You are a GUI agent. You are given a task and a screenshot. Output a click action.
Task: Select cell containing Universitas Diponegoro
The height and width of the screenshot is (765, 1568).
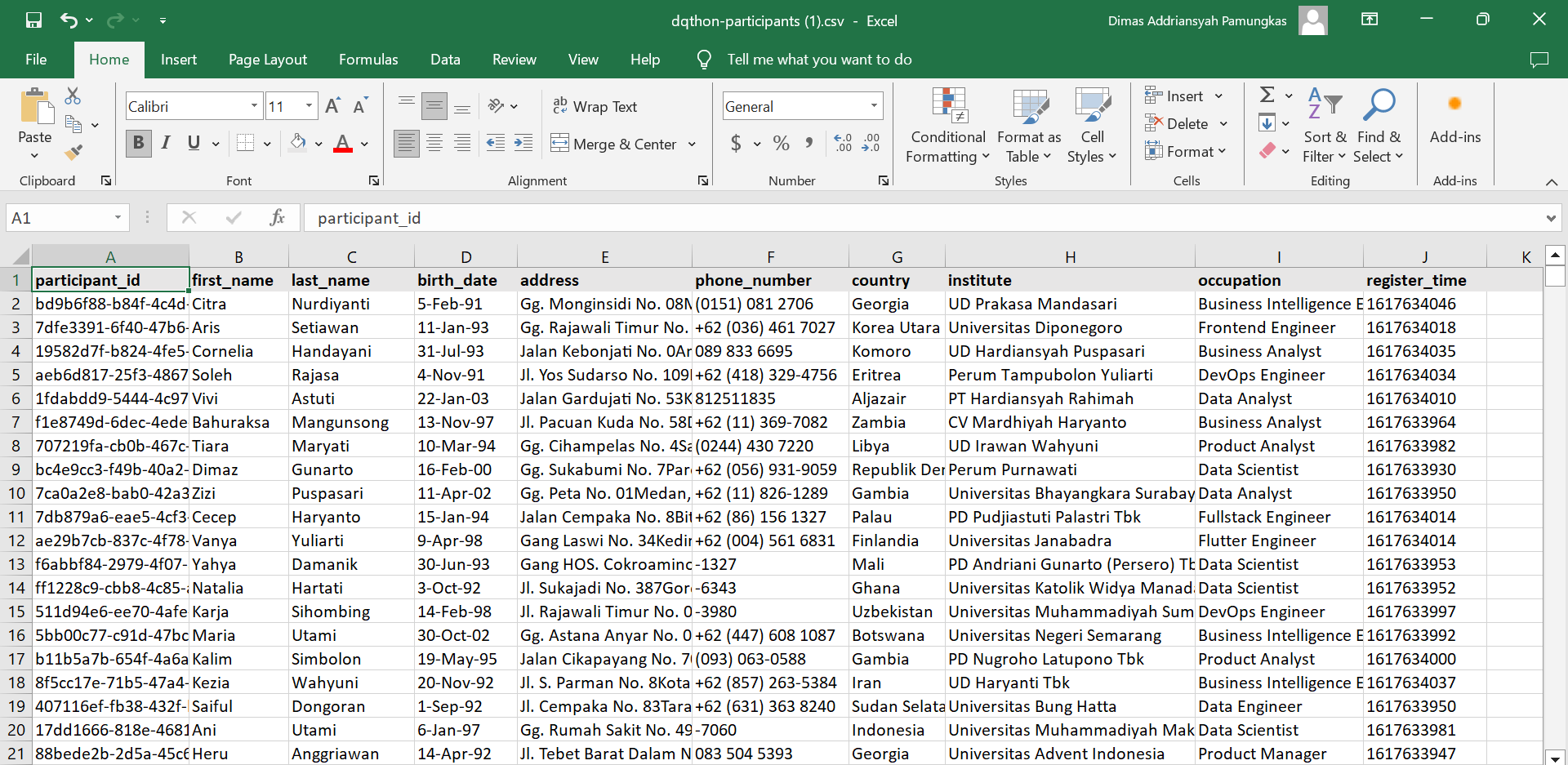click(x=1035, y=327)
